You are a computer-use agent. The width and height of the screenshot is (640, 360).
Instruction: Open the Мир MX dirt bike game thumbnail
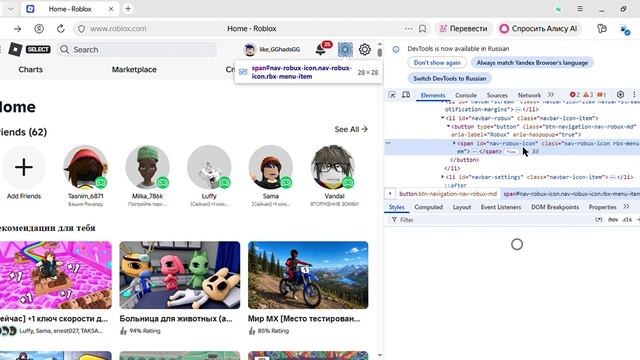coord(308,275)
